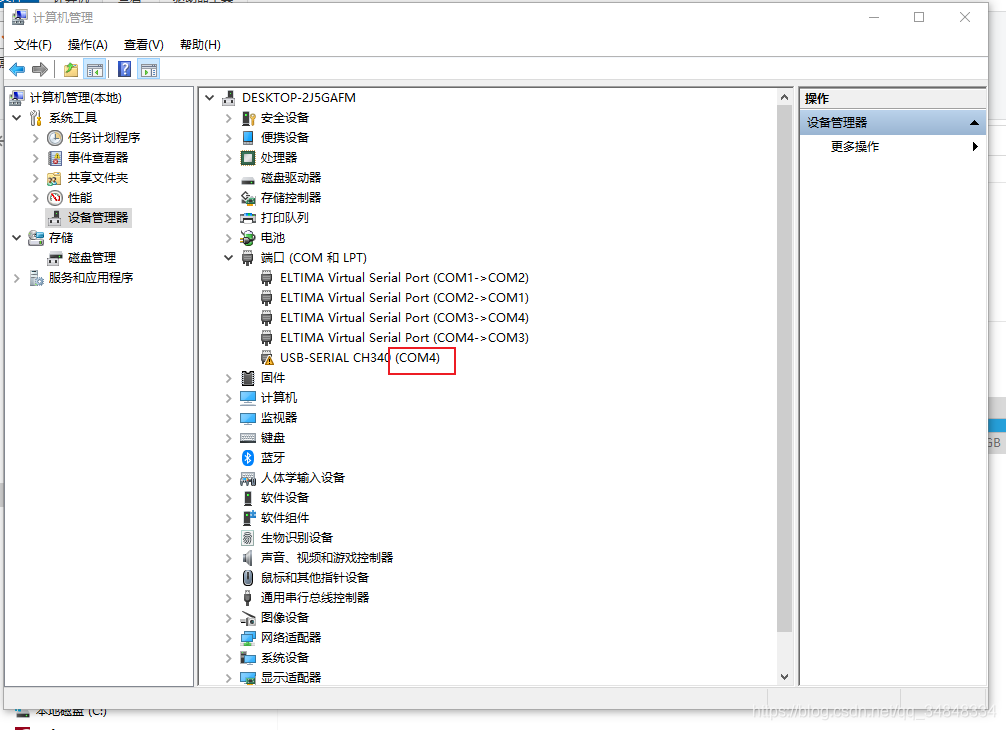Select ELTIMA Virtual Serial Port (COM4->COM3)
Viewport: 1006px width, 730px height.
pyautogui.click(x=404, y=337)
